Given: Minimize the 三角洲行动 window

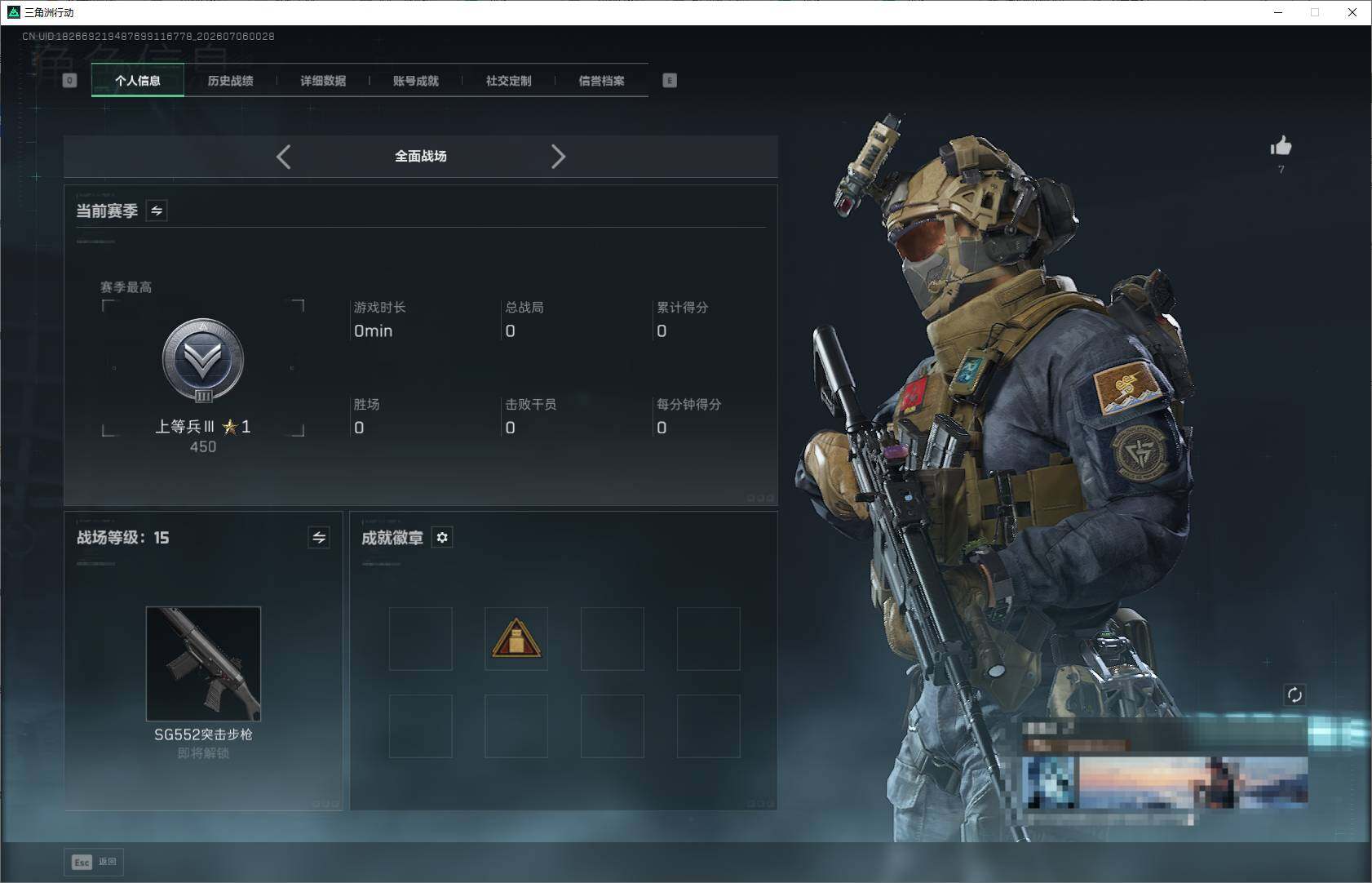Looking at the screenshot, I should (x=1278, y=12).
